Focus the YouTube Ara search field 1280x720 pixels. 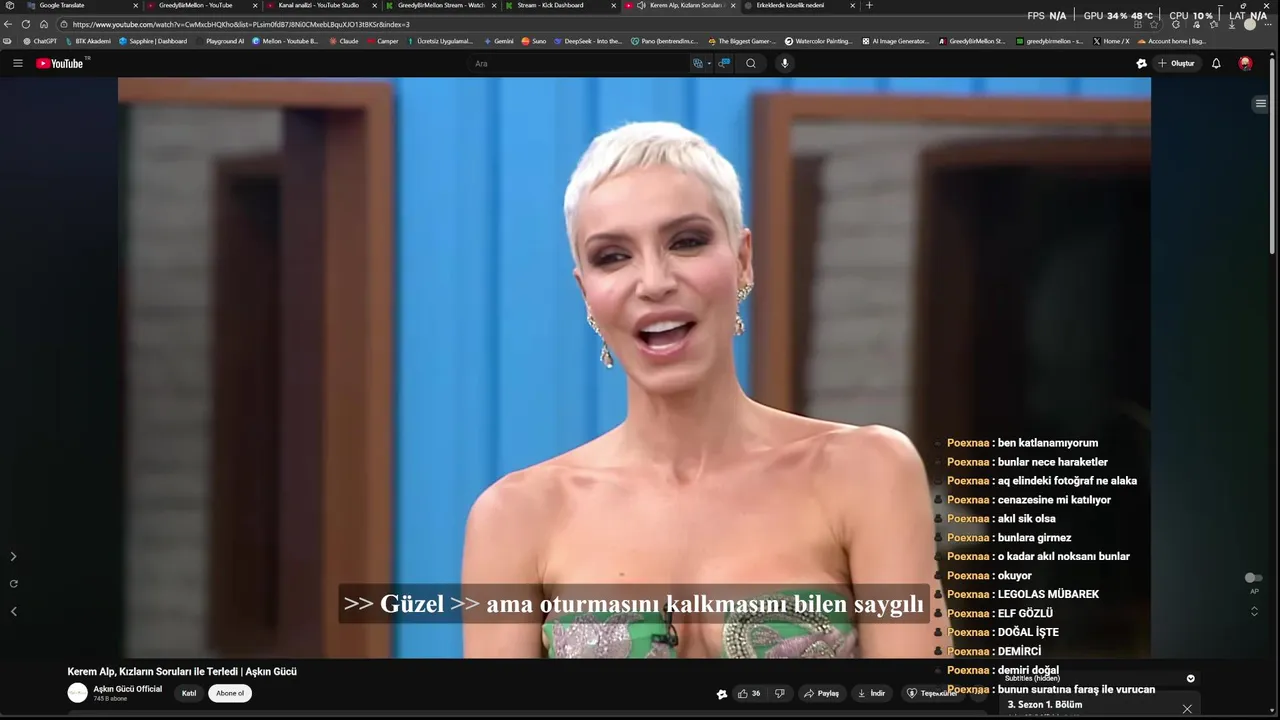[x=580, y=63]
